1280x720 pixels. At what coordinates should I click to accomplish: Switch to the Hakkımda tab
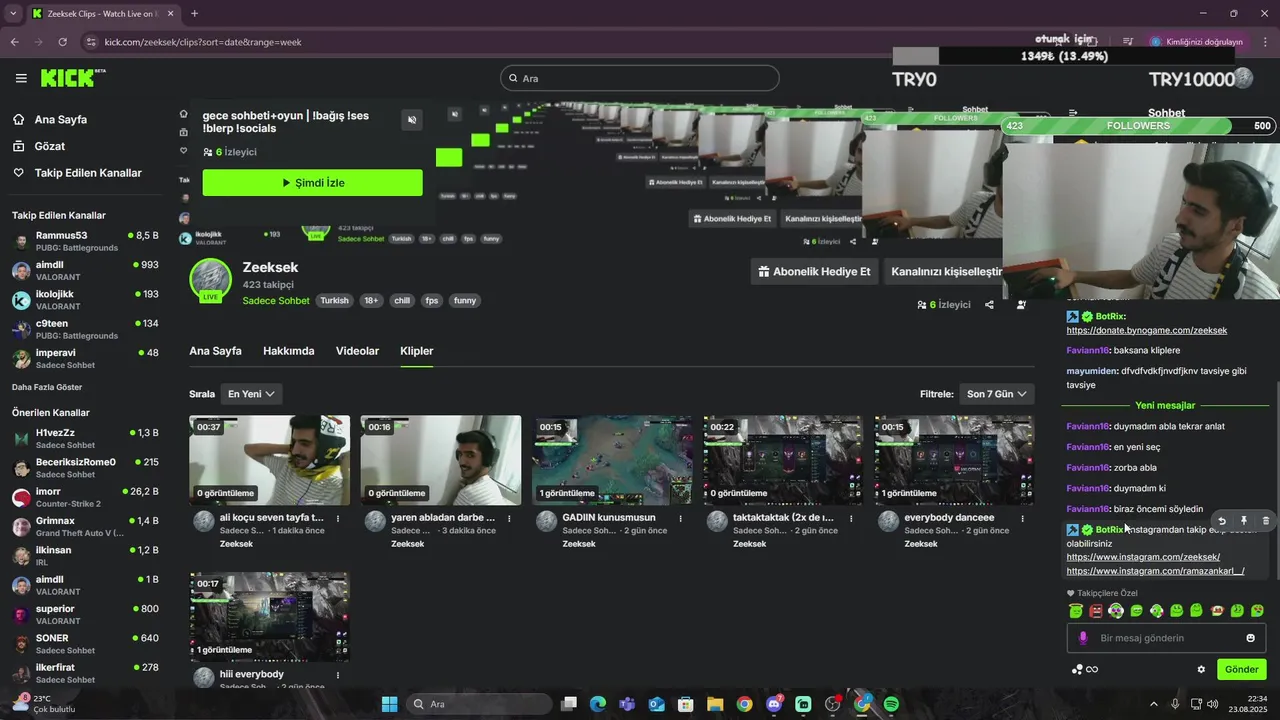(x=288, y=351)
